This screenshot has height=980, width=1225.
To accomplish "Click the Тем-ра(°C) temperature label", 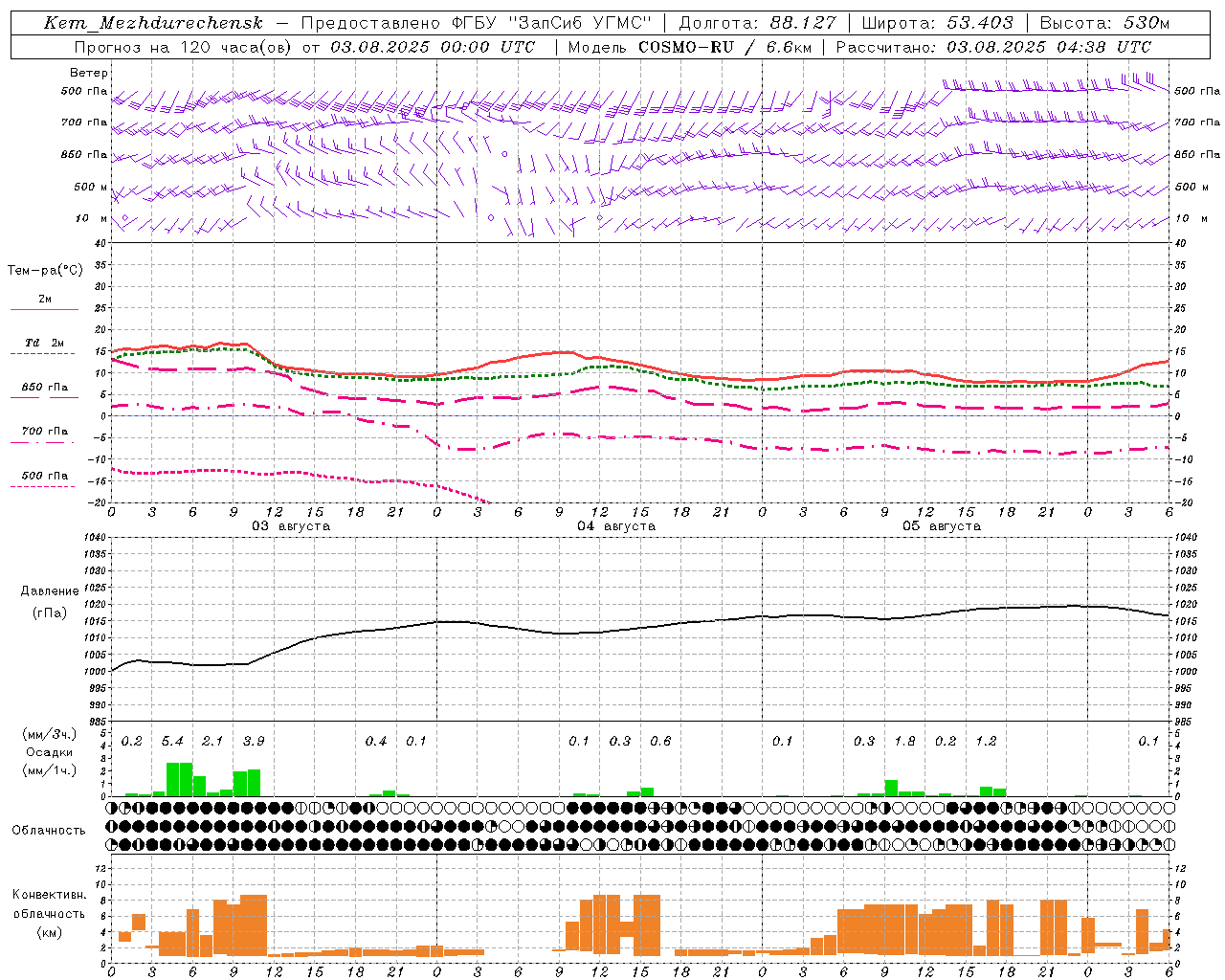I will coord(45,271).
